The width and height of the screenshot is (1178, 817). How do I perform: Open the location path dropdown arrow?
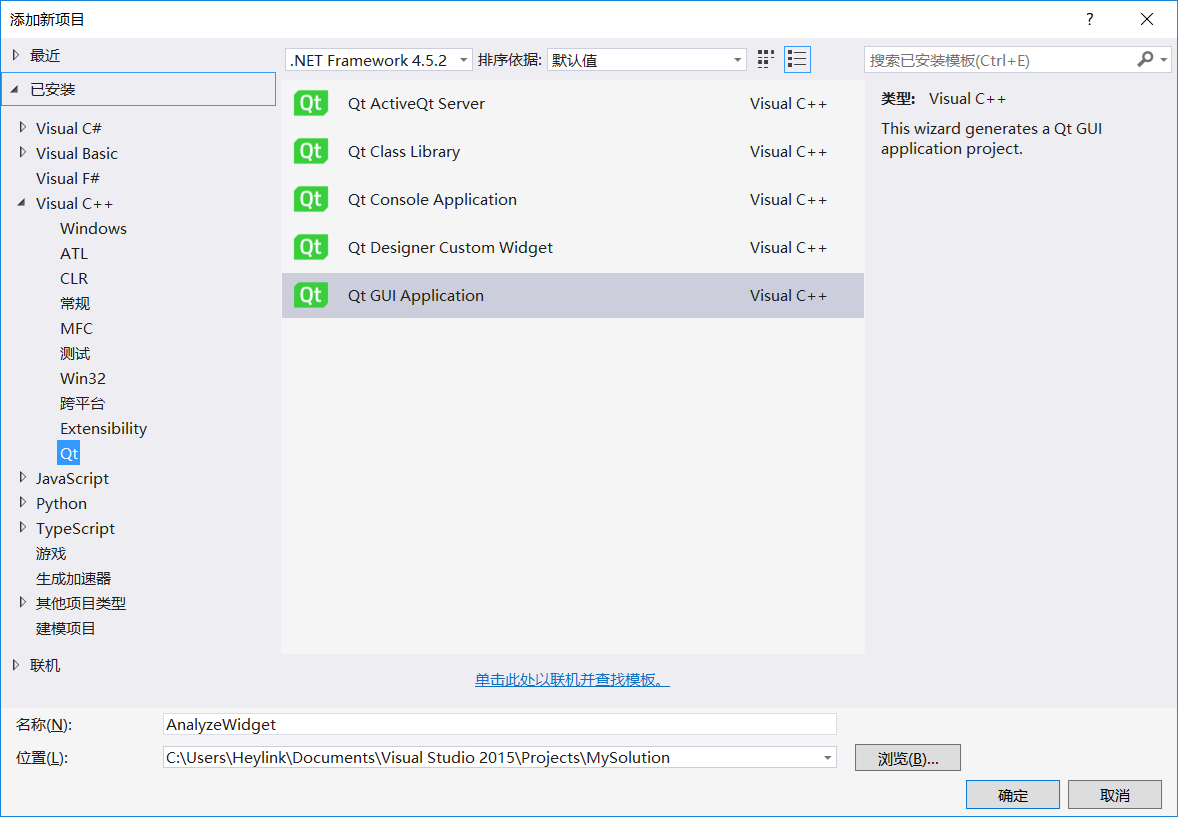coord(827,758)
